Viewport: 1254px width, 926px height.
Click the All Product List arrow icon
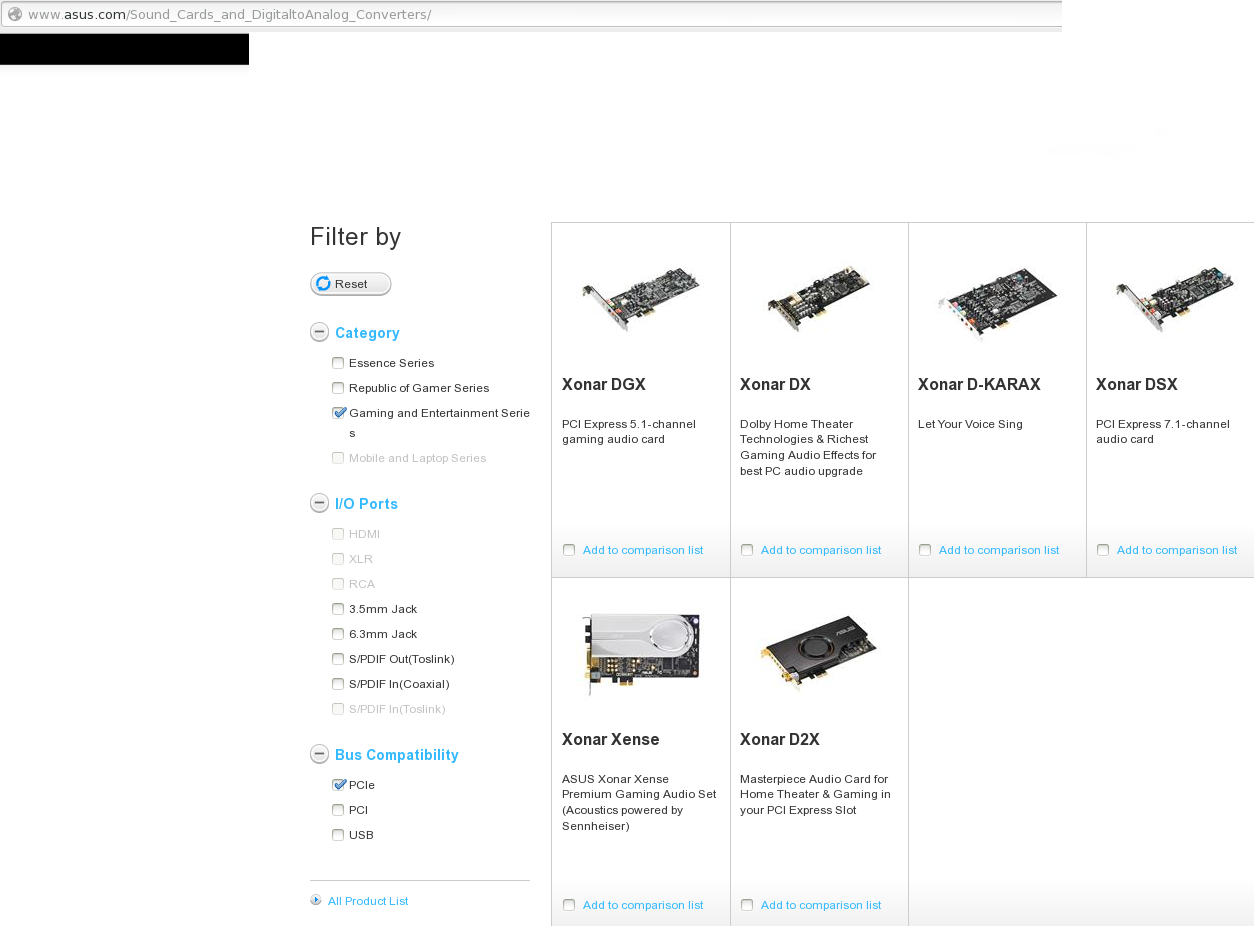(x=316, y=900)
